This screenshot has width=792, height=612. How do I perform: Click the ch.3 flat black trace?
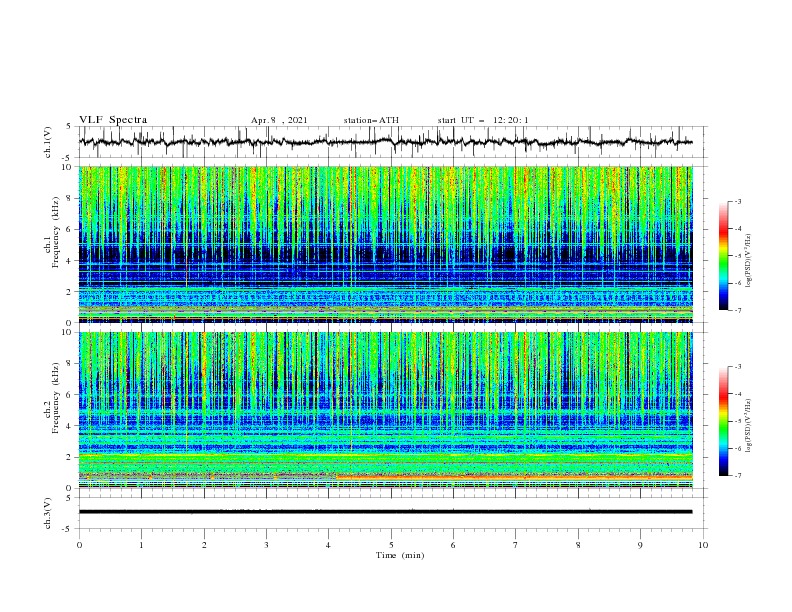tap(385, 512)
